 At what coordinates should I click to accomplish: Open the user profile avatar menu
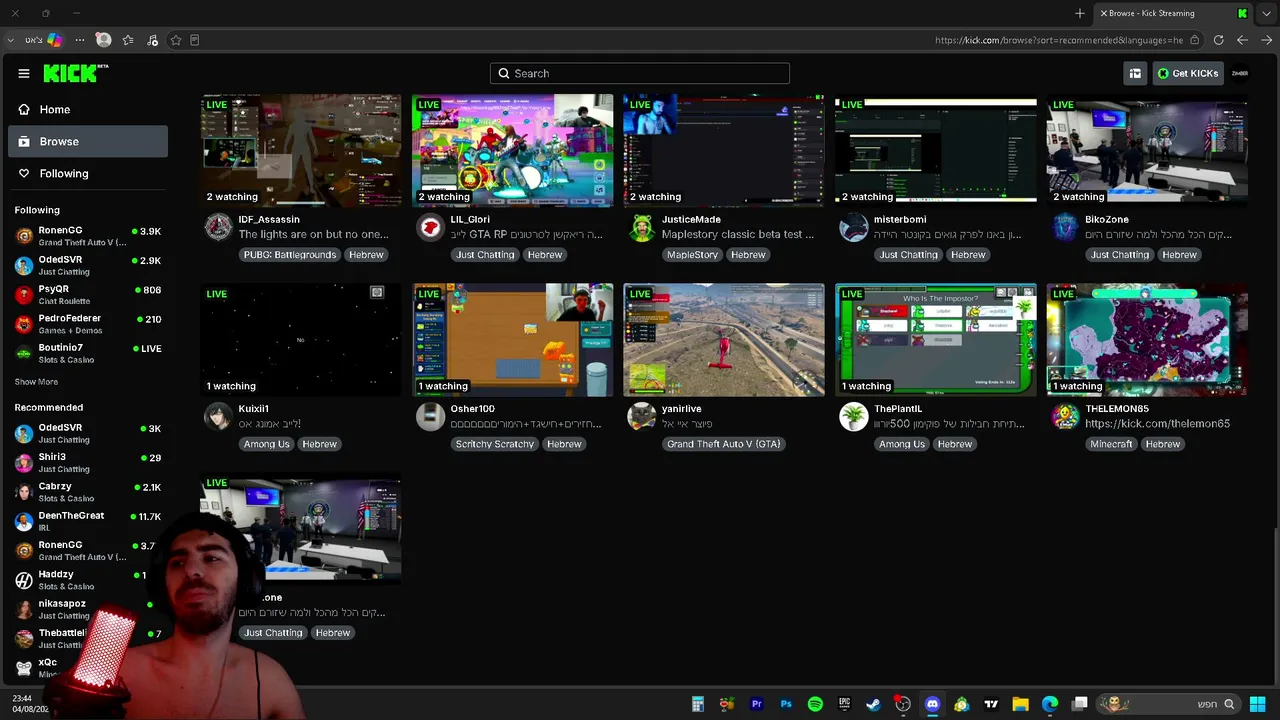tap(1240, 73)
